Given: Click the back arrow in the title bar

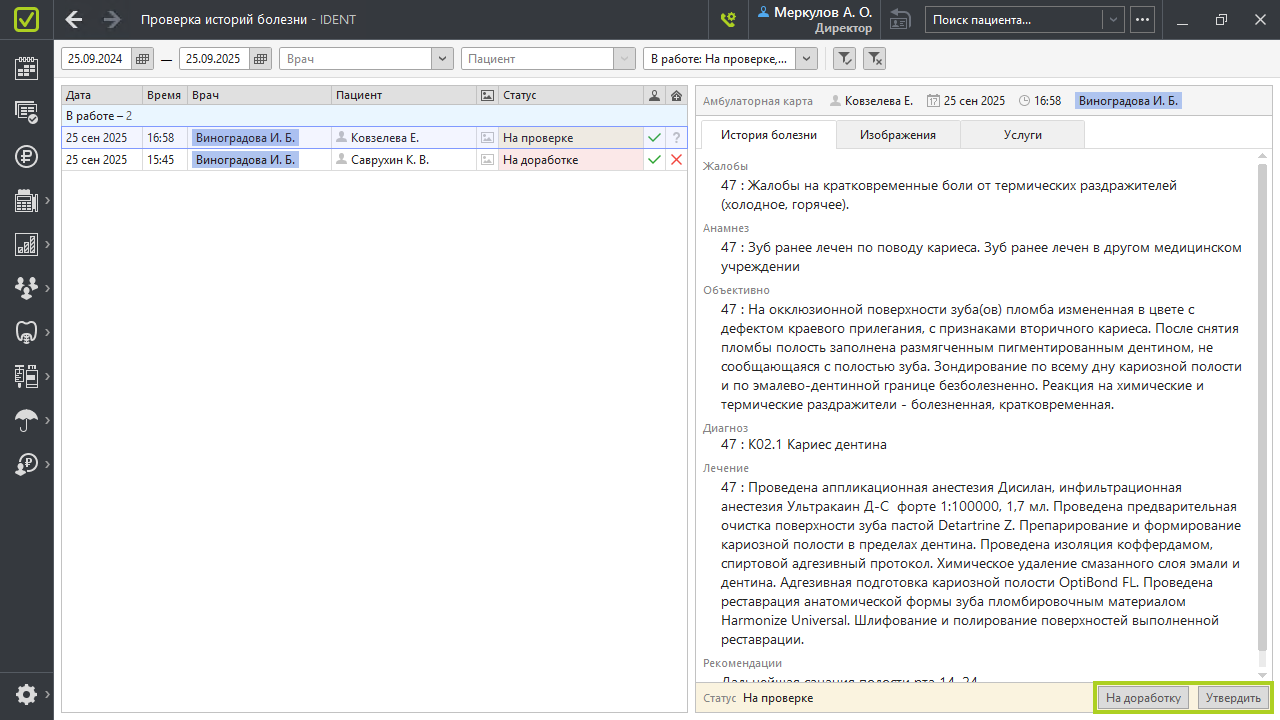Looking at the screenshot, I should [x=74, y=19].
